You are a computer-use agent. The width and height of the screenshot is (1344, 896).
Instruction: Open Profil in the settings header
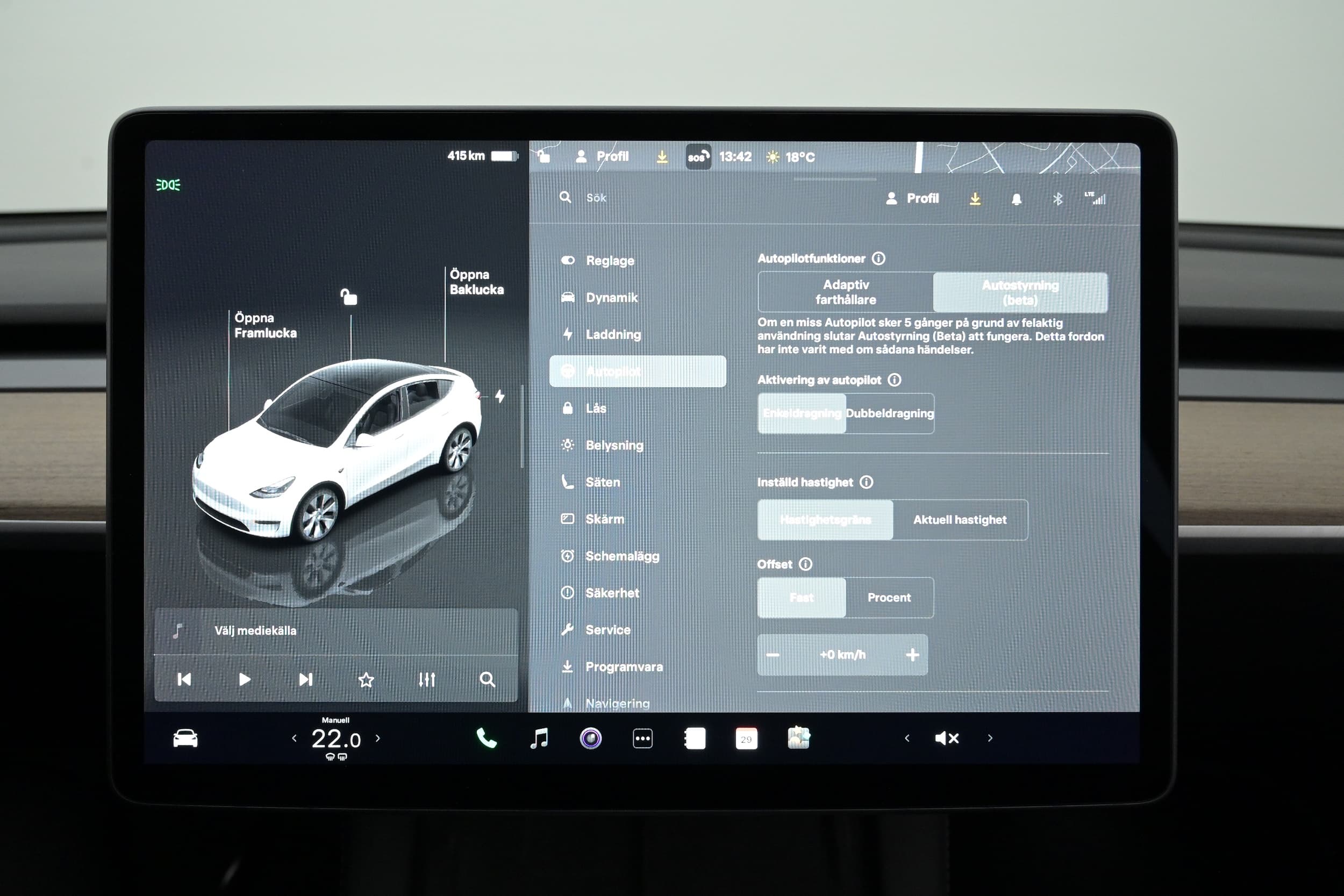pos(912,198)
